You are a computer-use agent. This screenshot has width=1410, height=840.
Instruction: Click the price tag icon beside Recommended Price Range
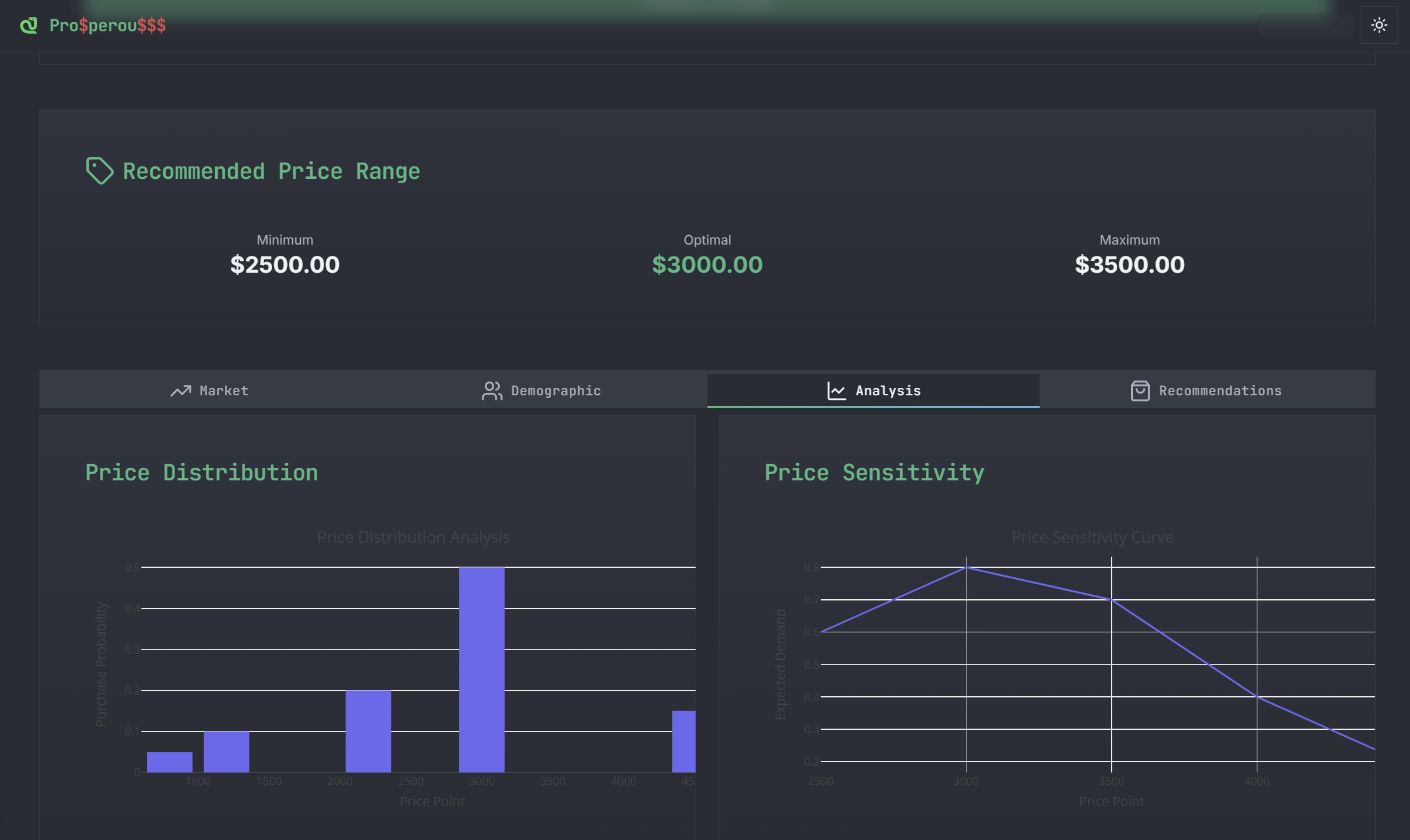click(x=99, y=171)
